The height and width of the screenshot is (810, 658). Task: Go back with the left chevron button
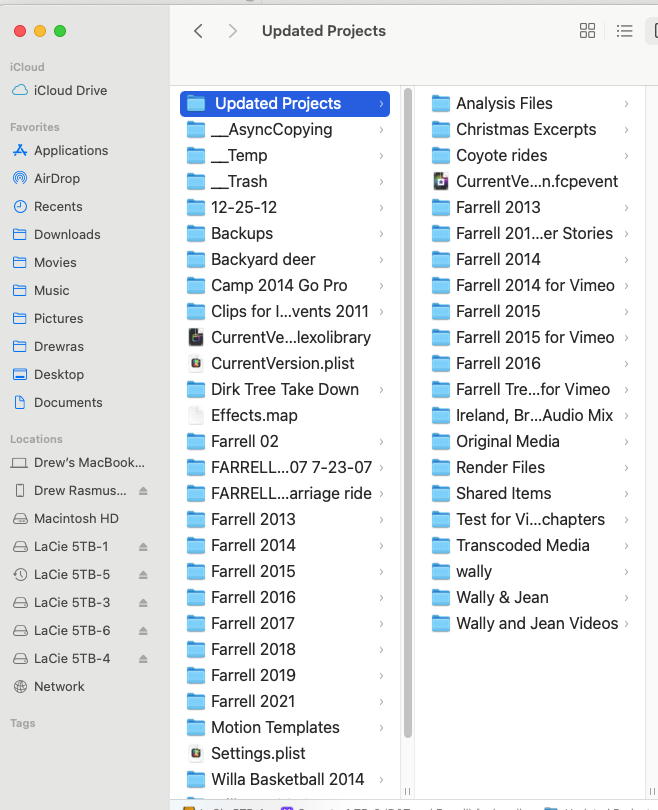[x=198, y=31]
